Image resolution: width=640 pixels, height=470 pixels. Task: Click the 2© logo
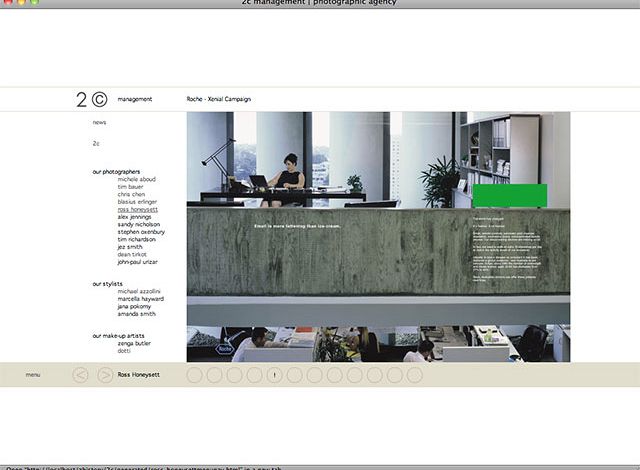click(90, 99)
